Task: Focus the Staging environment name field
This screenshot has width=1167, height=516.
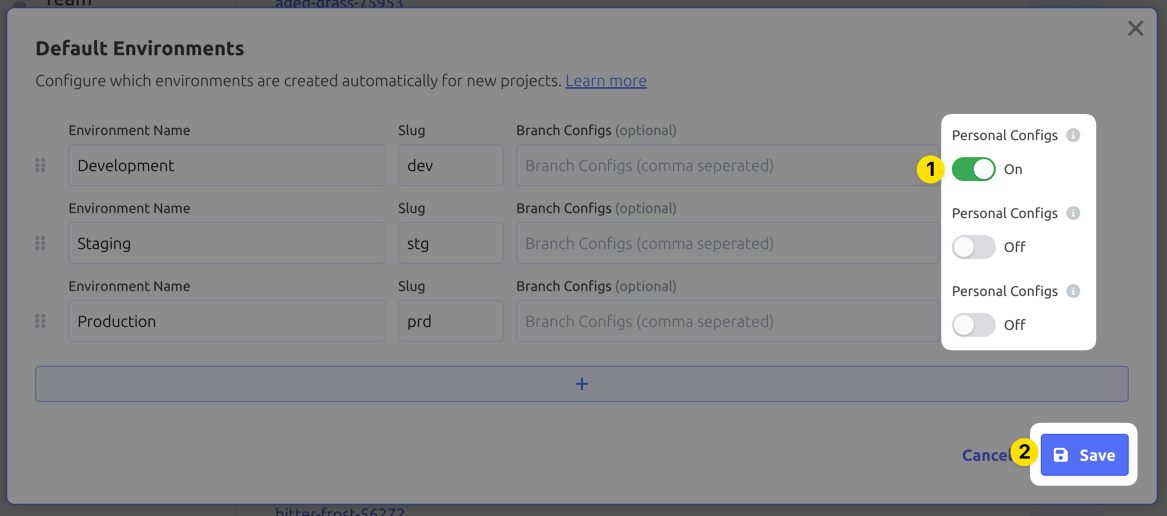Action: (227, 243)
